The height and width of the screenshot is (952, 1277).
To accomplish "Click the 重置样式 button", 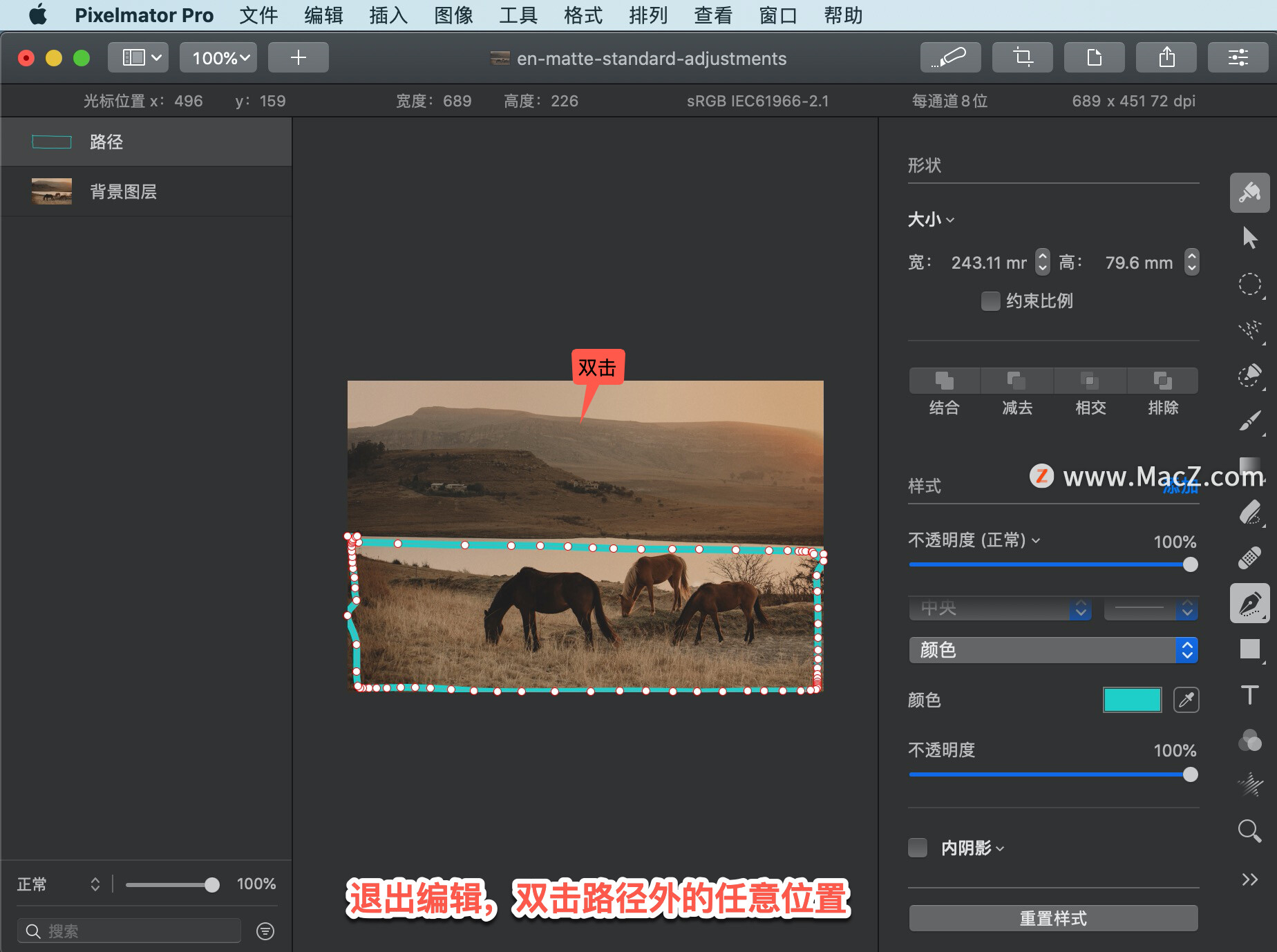I will pyautogui.click(x=1052, y=918).
